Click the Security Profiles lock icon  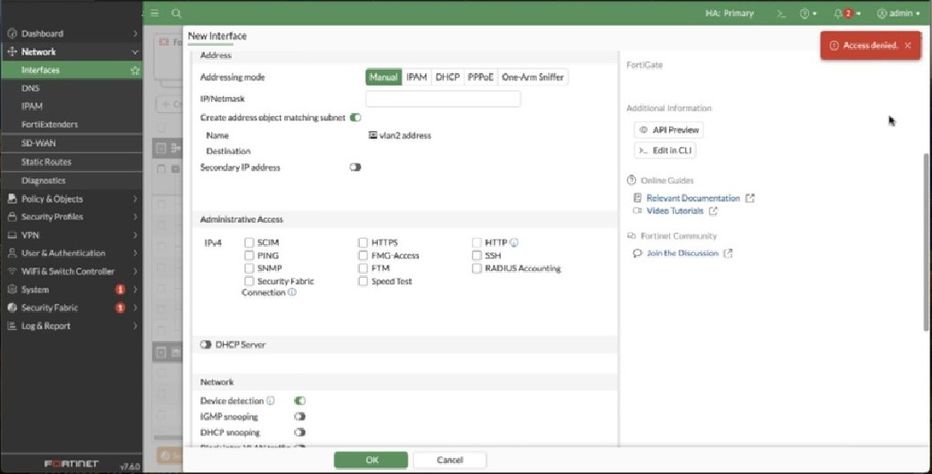12,216
